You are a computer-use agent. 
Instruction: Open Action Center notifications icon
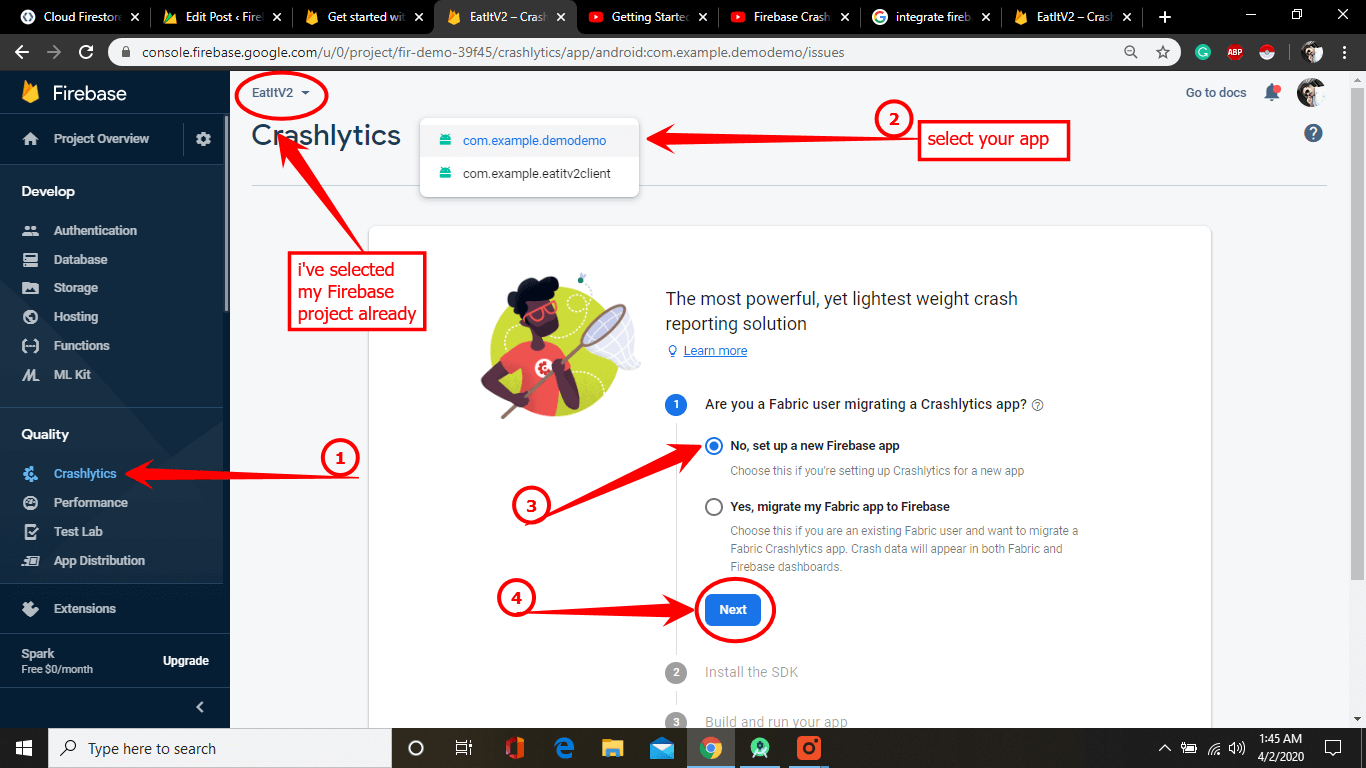tap(1333, 748)
